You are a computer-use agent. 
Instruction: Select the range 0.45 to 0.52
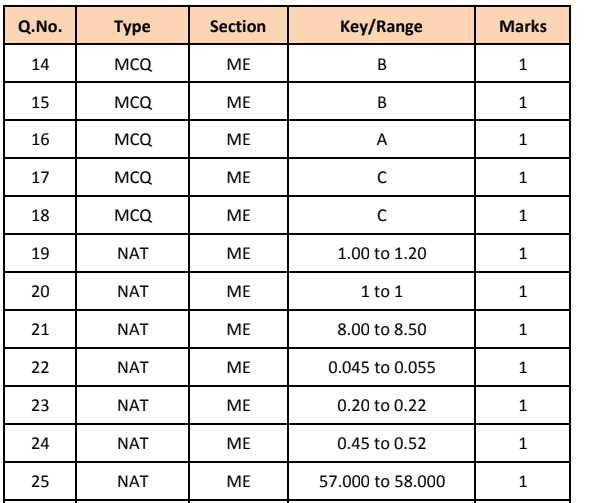[381, 443]
